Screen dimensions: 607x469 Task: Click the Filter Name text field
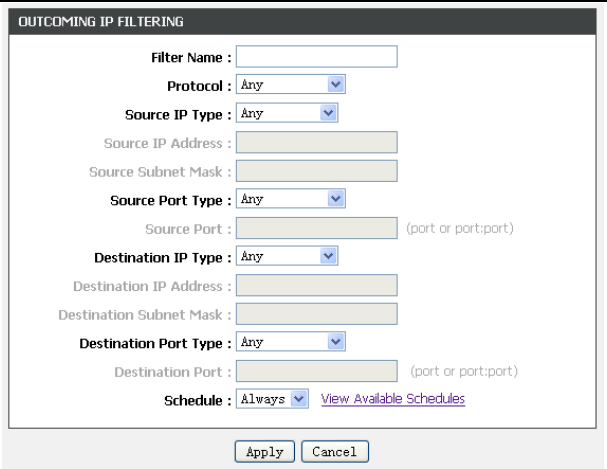coord(316,57)
